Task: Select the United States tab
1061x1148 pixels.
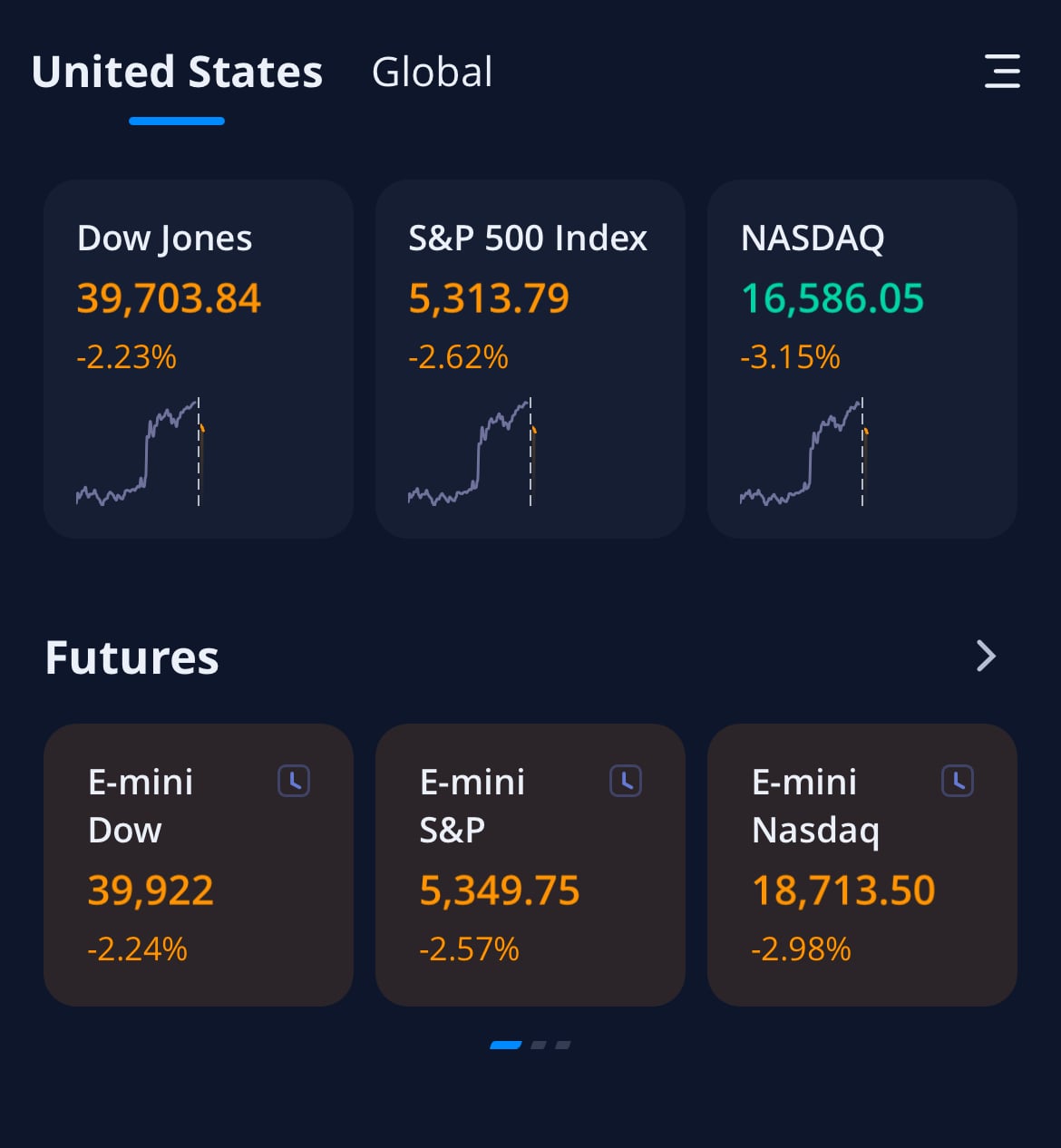Action: pyautogui.click(x=177, y=73)
